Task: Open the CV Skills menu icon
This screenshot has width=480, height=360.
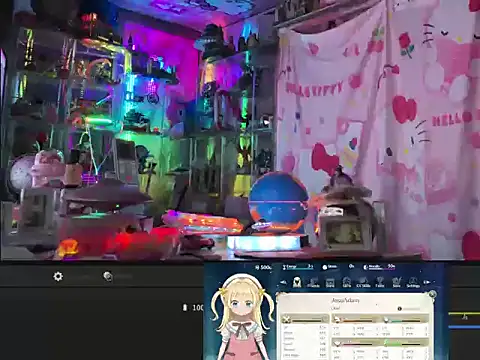Action: coord(363,283)
